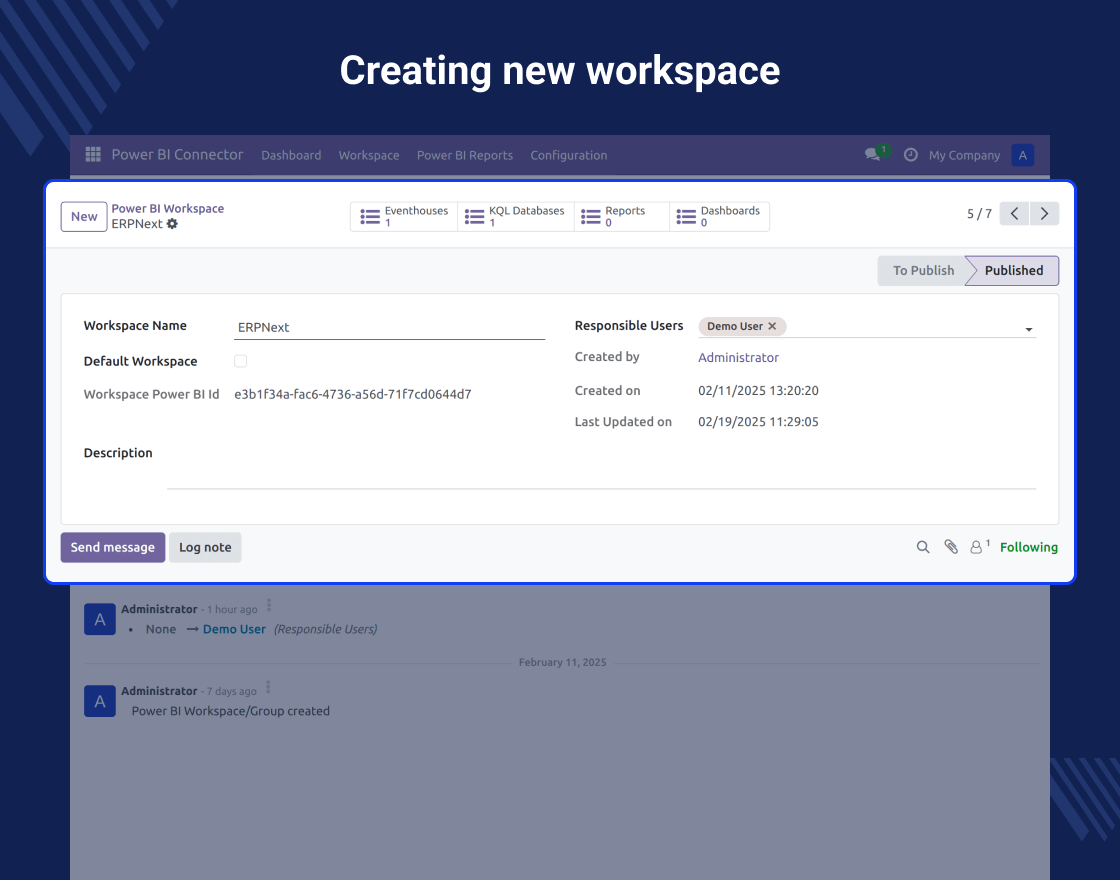This screenshot has width=1120, height=880.
Task: Set stage to To Publish in status bar
Action: tap(922, 270)
